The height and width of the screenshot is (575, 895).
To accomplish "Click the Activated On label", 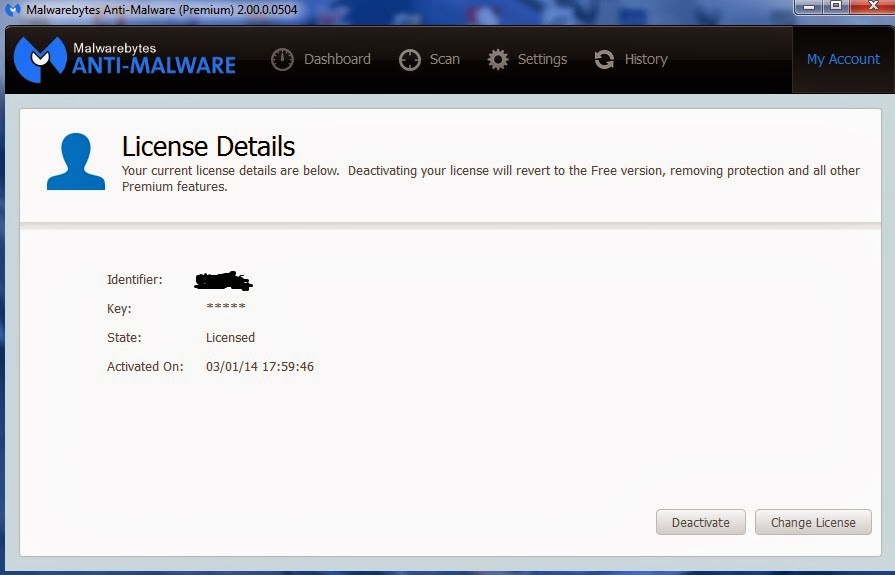I will pos(146,367).
